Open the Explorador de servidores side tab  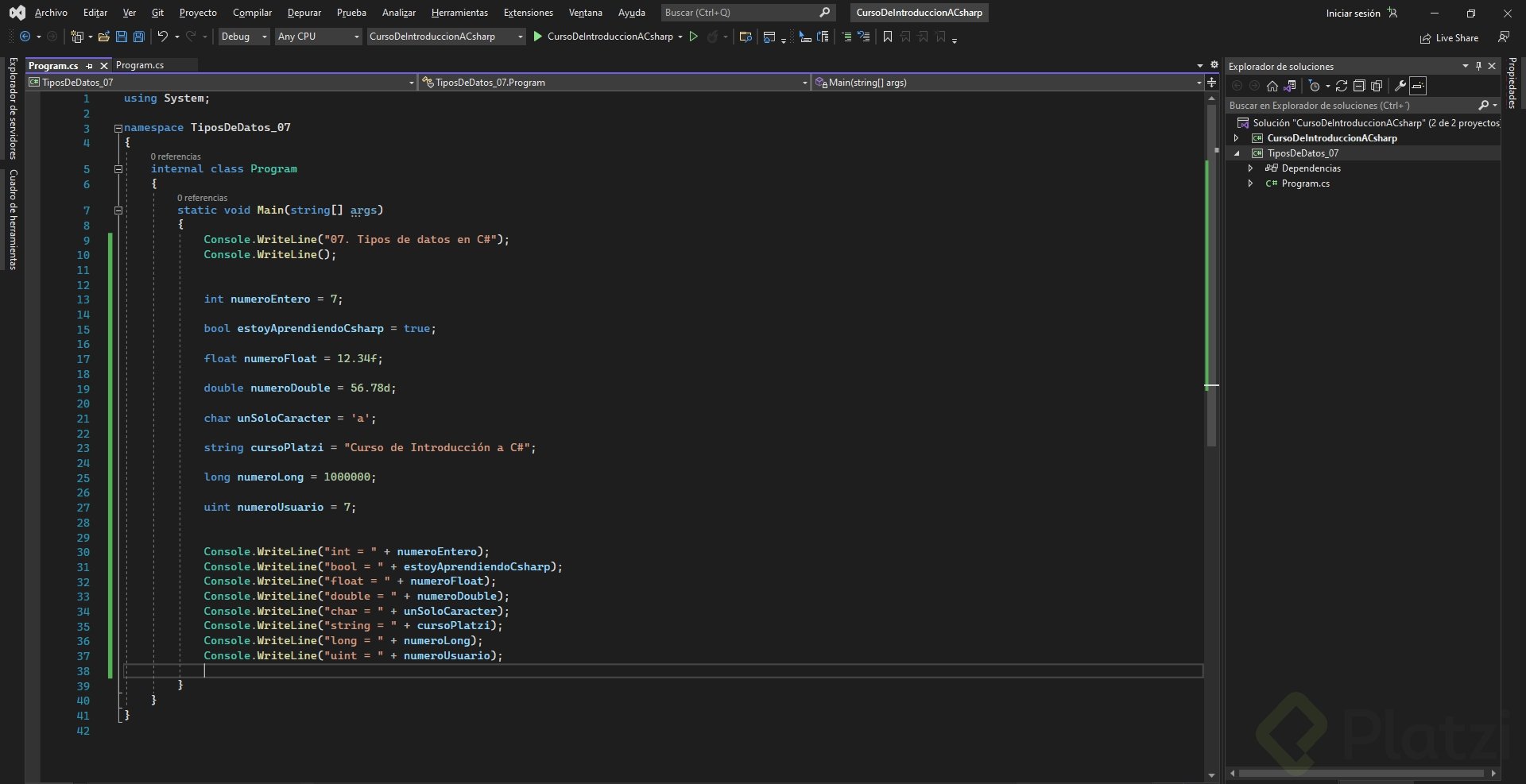13,108
